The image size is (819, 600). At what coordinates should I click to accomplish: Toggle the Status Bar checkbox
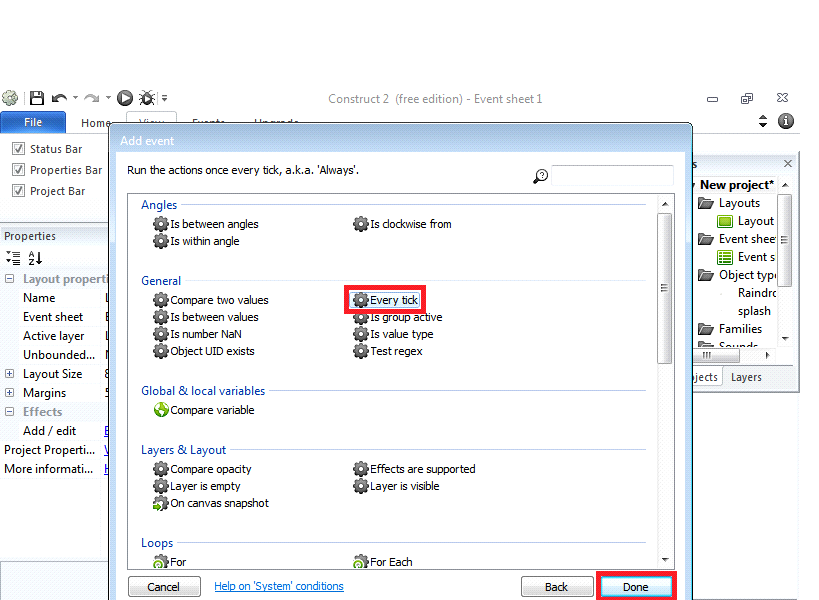[18, 149]
